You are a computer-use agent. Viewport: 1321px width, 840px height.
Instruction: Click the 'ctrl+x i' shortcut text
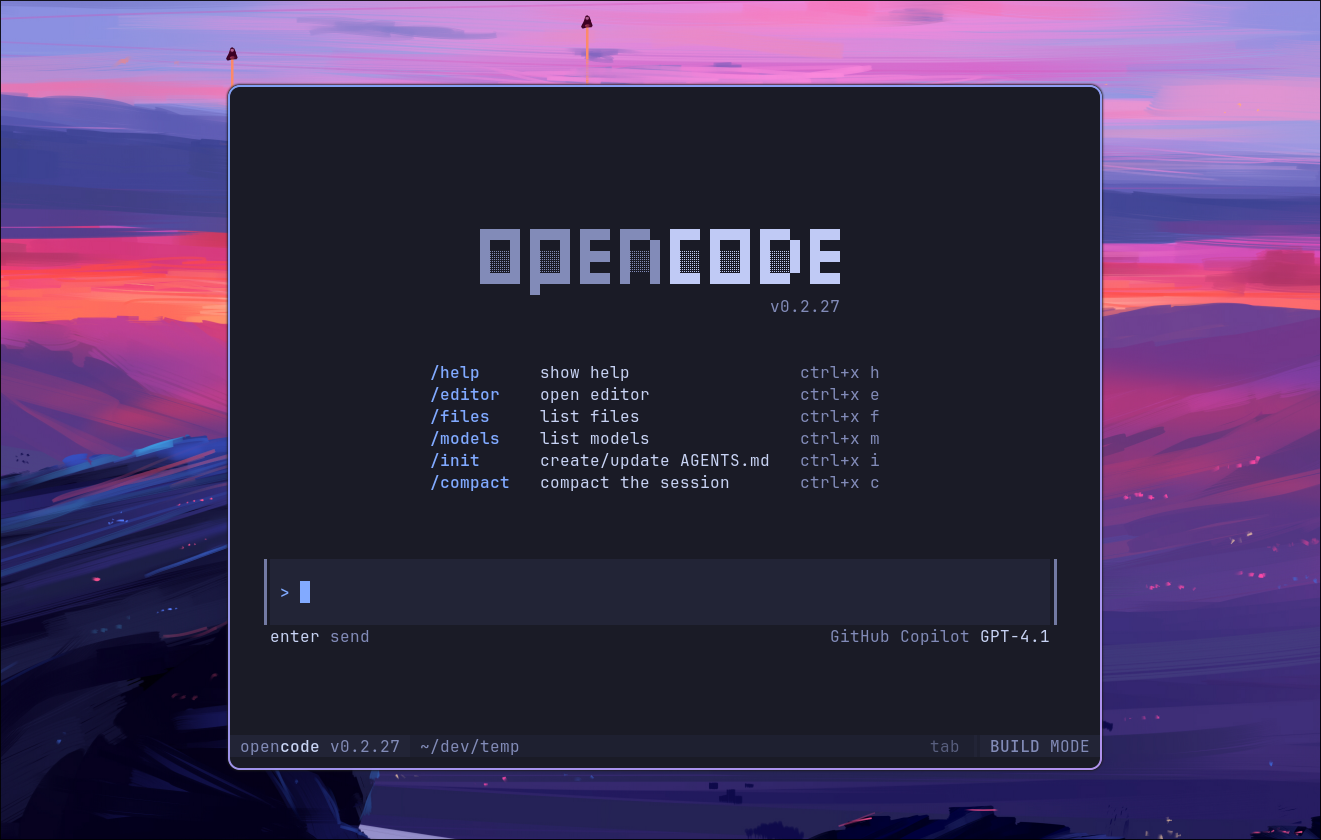840,461
